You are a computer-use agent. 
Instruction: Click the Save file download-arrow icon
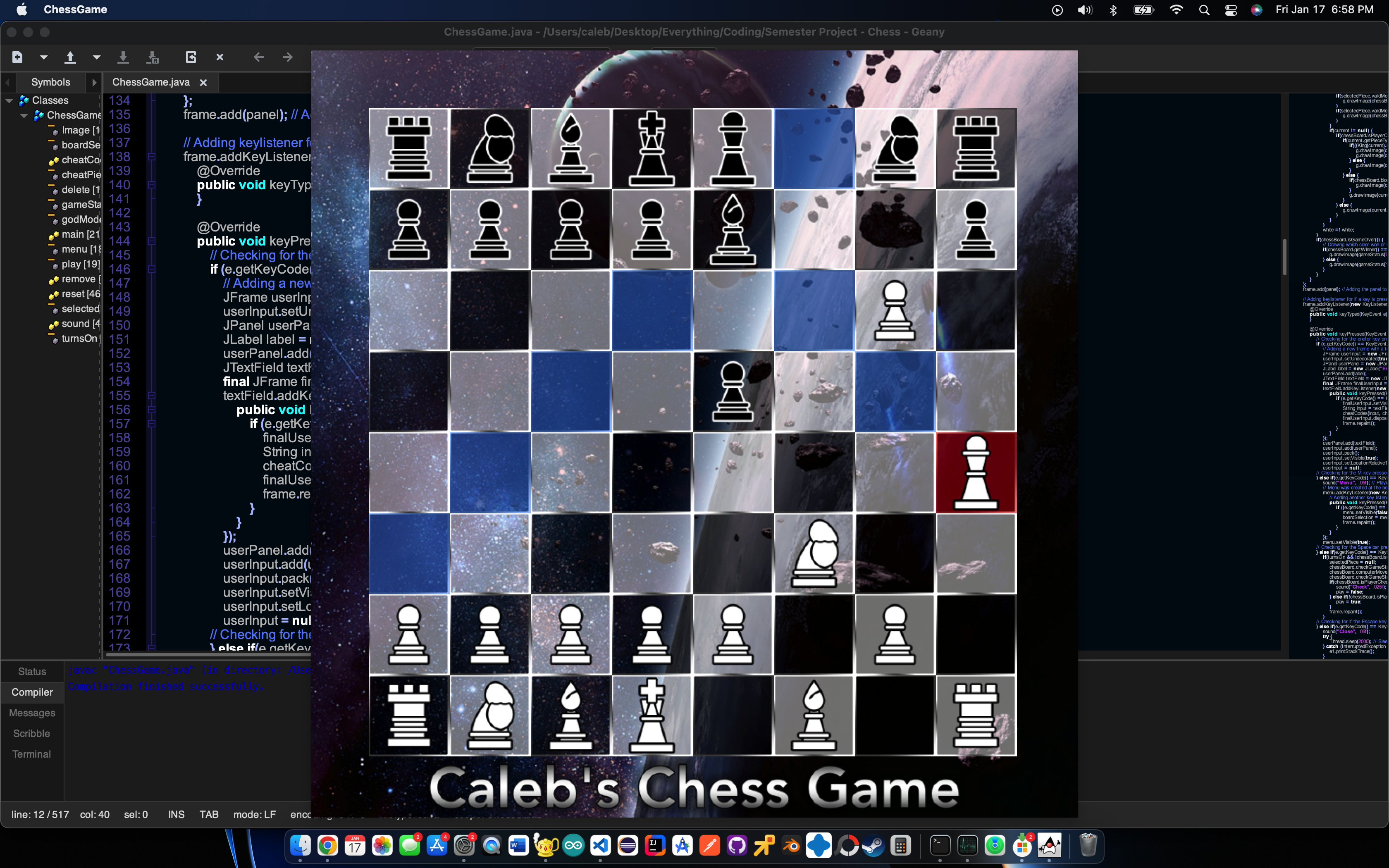[x=123, y=57]
